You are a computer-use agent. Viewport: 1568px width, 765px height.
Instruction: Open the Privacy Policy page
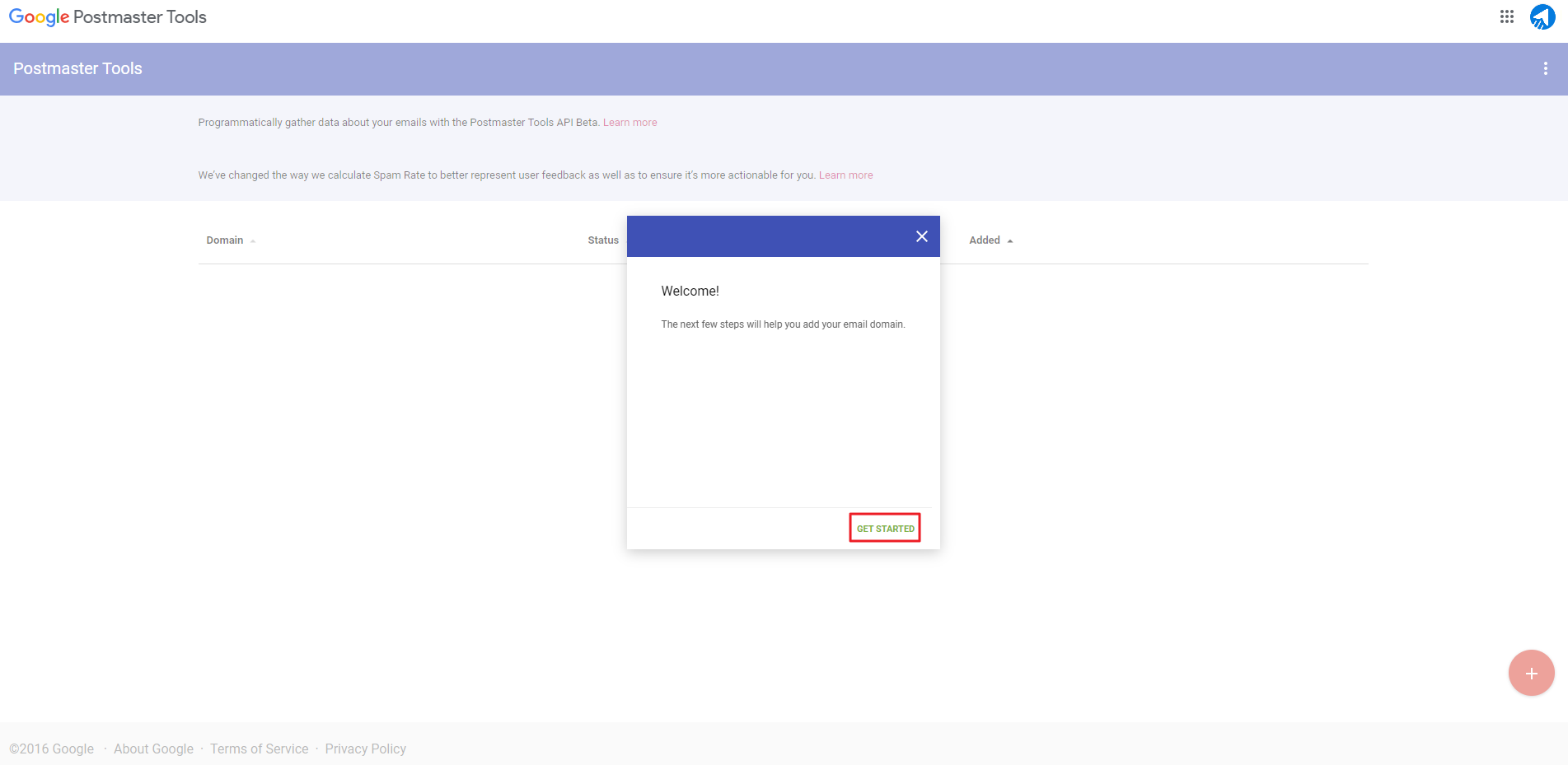coord(365,749)
